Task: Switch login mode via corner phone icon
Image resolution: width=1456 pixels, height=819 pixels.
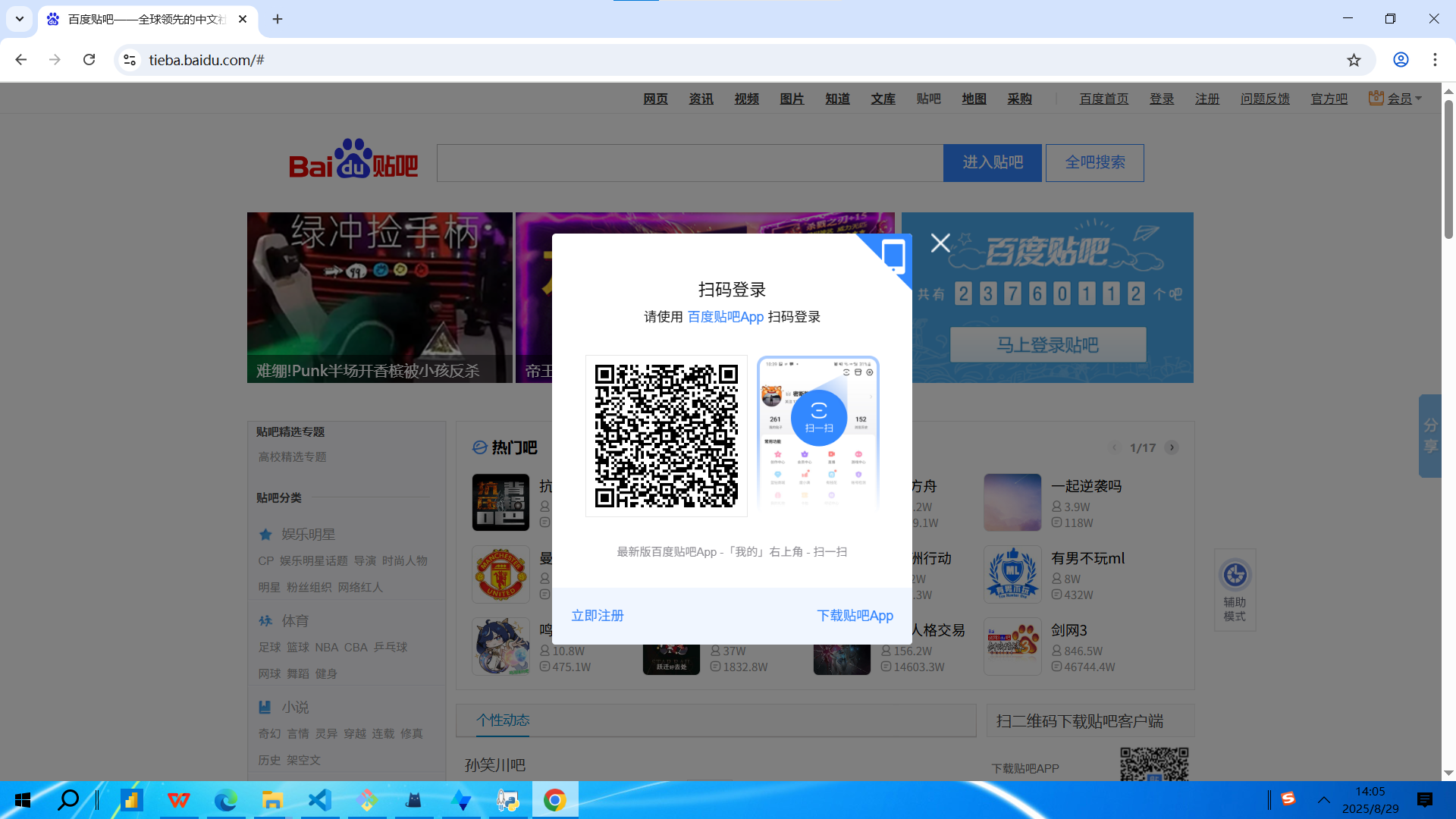Action: click(893, 256)
